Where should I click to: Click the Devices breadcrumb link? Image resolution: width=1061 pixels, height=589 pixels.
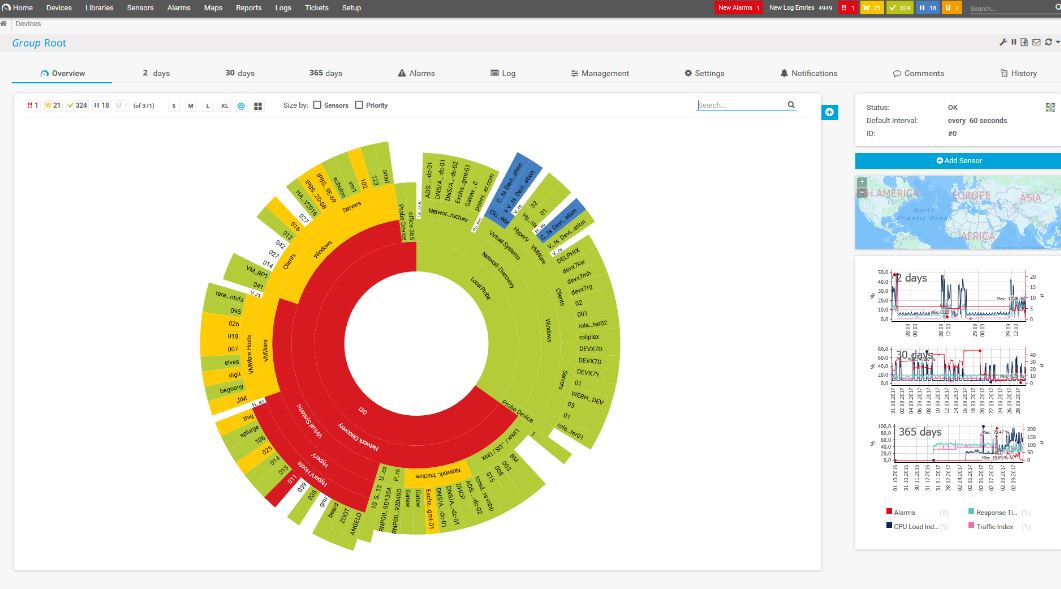pyautogui.click(x=28, y=24)
